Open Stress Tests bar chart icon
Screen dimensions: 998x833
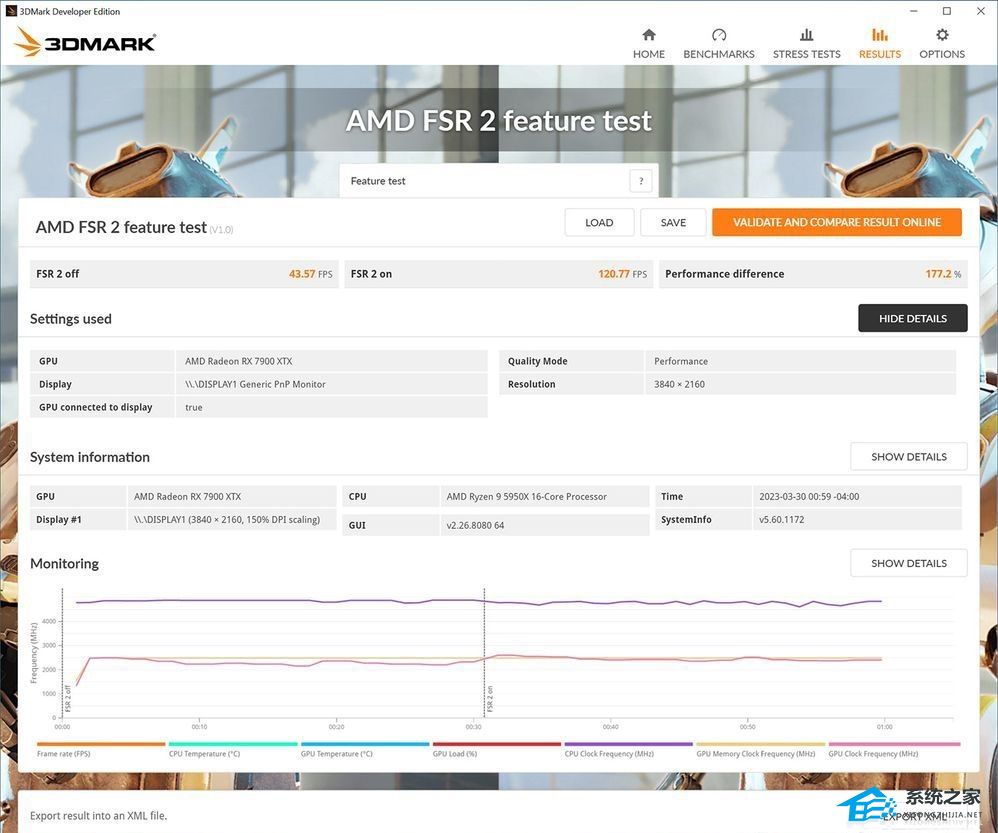coord(806,35)
